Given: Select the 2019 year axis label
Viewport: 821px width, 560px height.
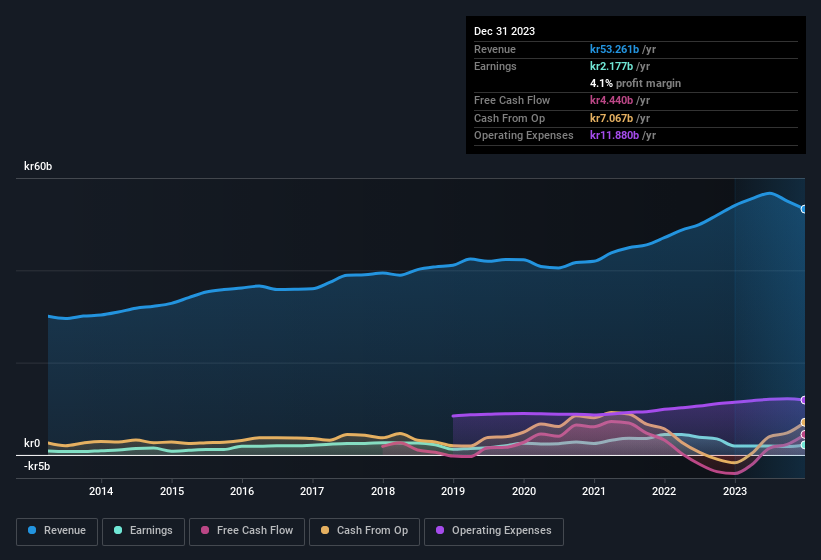Looking at the screenshot, I should pyautogui.click(x=453, y=491).
